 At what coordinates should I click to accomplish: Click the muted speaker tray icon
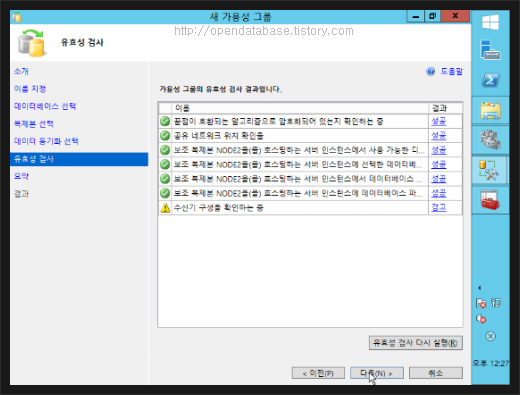pos(481,319)
